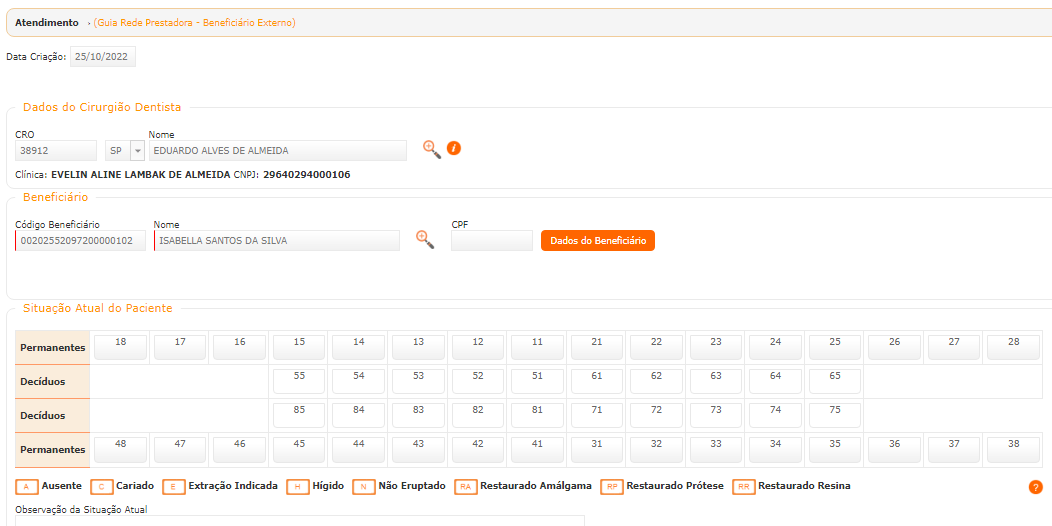Open the SP state dropdown arrow
This screenshot has height=526, width=1052.
point(137,151)
